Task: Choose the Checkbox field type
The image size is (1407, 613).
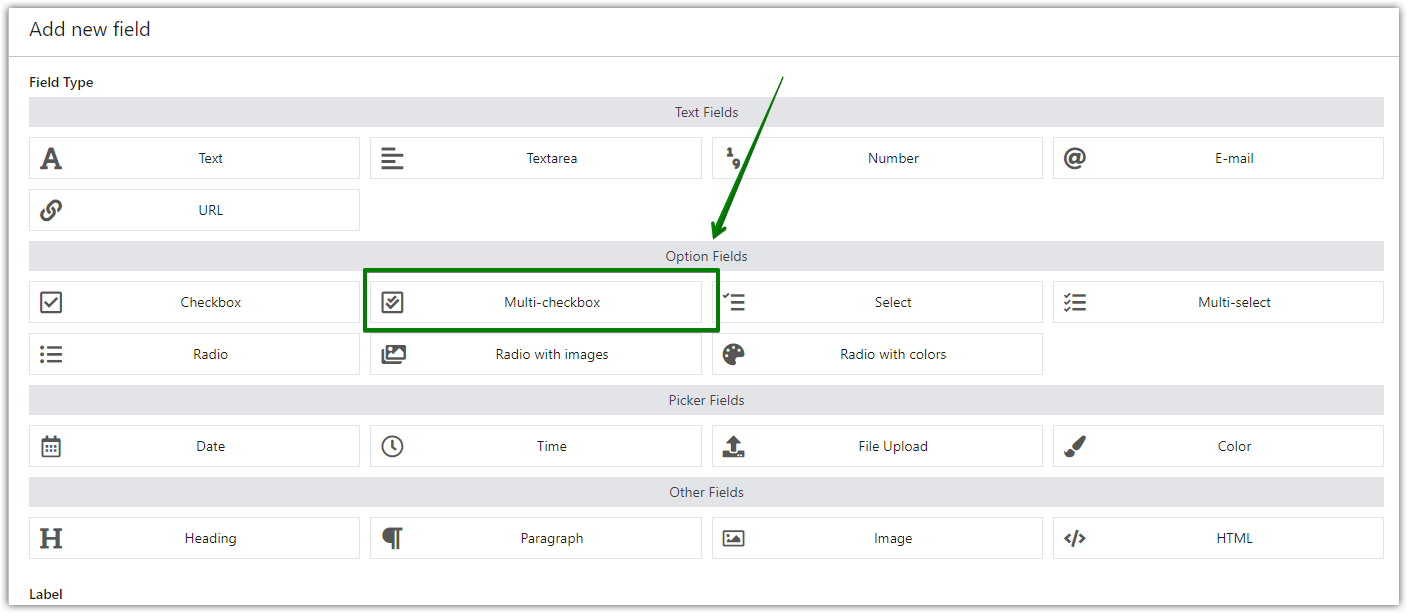Action: 194,302
